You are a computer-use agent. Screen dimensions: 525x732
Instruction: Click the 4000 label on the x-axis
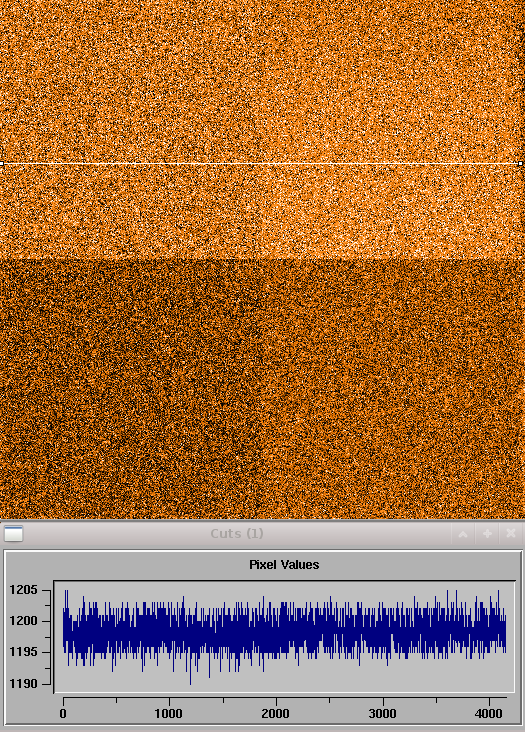(x=489, y=714)
